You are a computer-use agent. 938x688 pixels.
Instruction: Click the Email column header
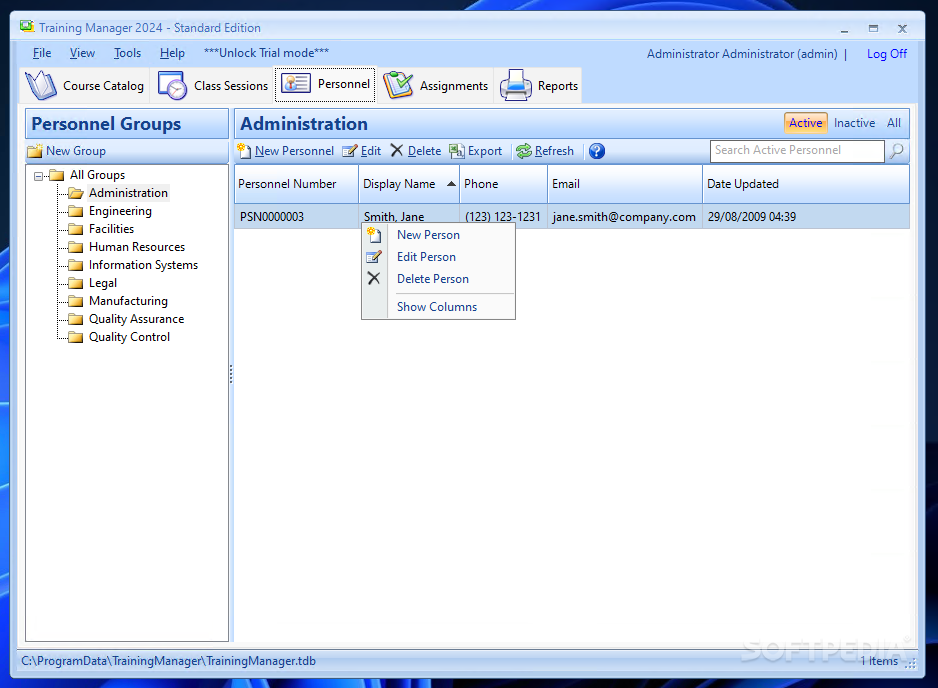625,184
